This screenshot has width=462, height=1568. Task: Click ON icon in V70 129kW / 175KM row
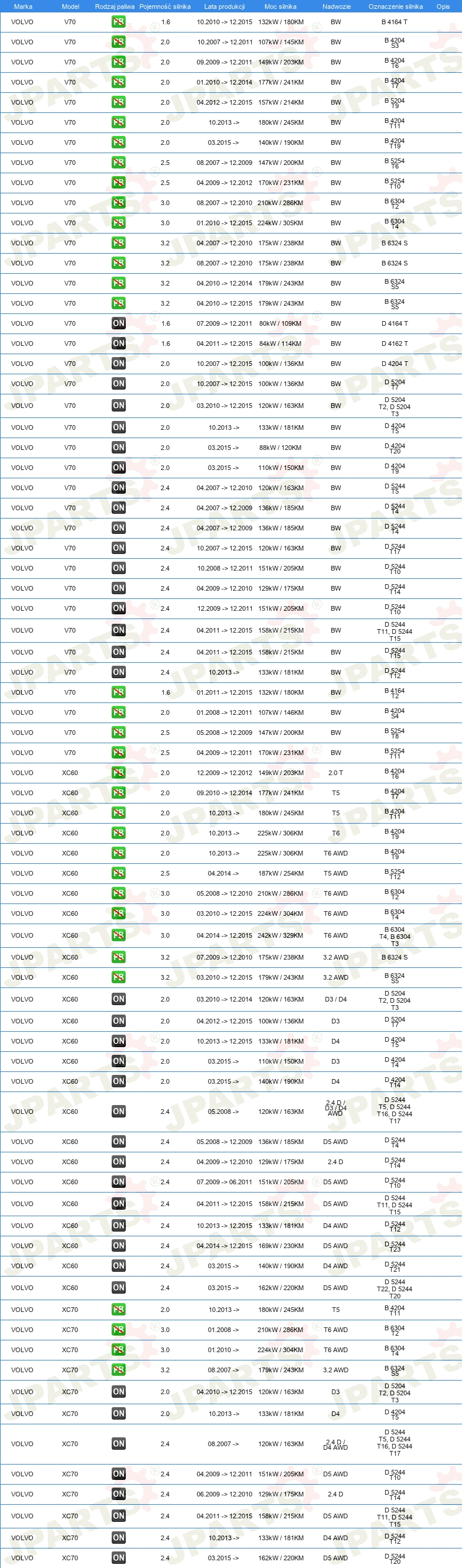point(119,588)
